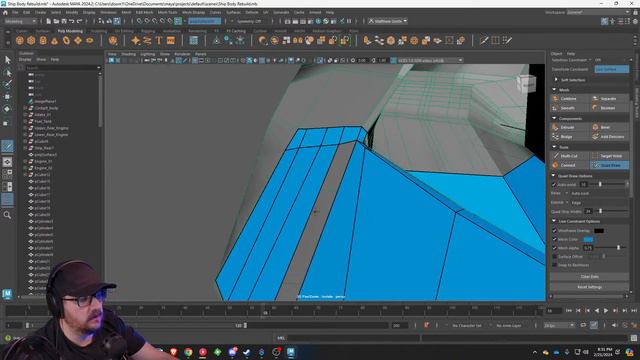This screenshot has width=640, height=360.
Task: Click the Home icon in the menu bar
Action: [x=5, y=13]
